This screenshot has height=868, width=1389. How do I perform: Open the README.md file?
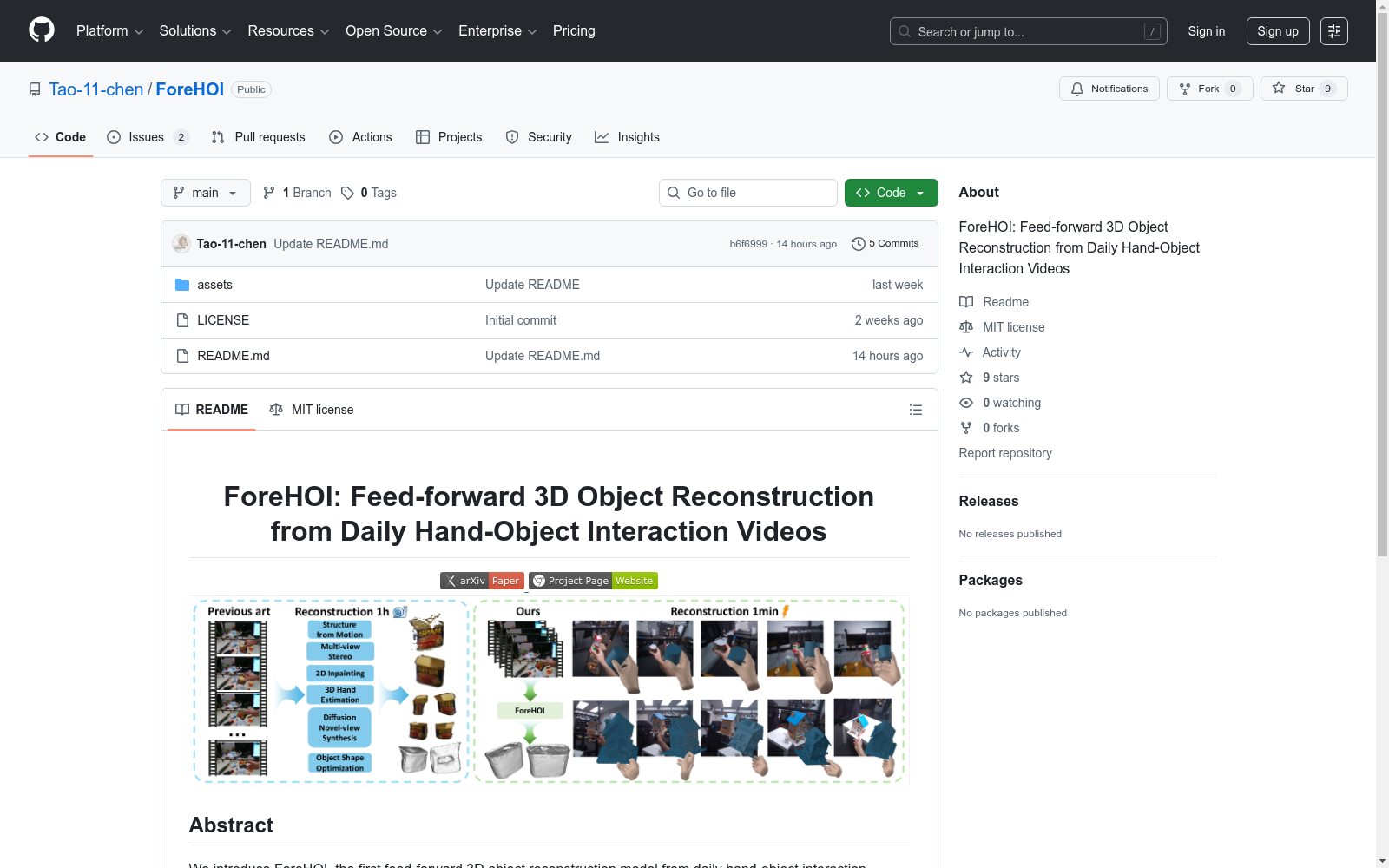234,356
